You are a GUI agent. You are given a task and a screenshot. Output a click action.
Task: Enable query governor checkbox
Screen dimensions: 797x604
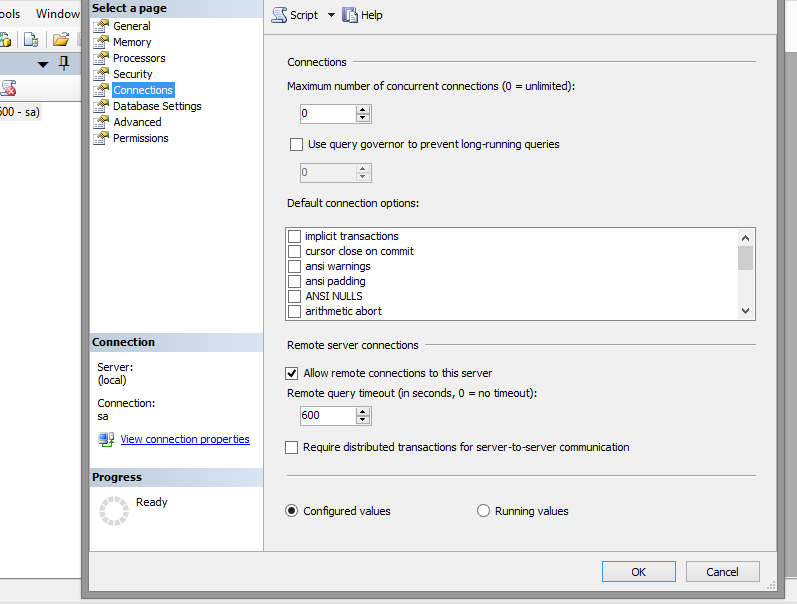point(296,144)
